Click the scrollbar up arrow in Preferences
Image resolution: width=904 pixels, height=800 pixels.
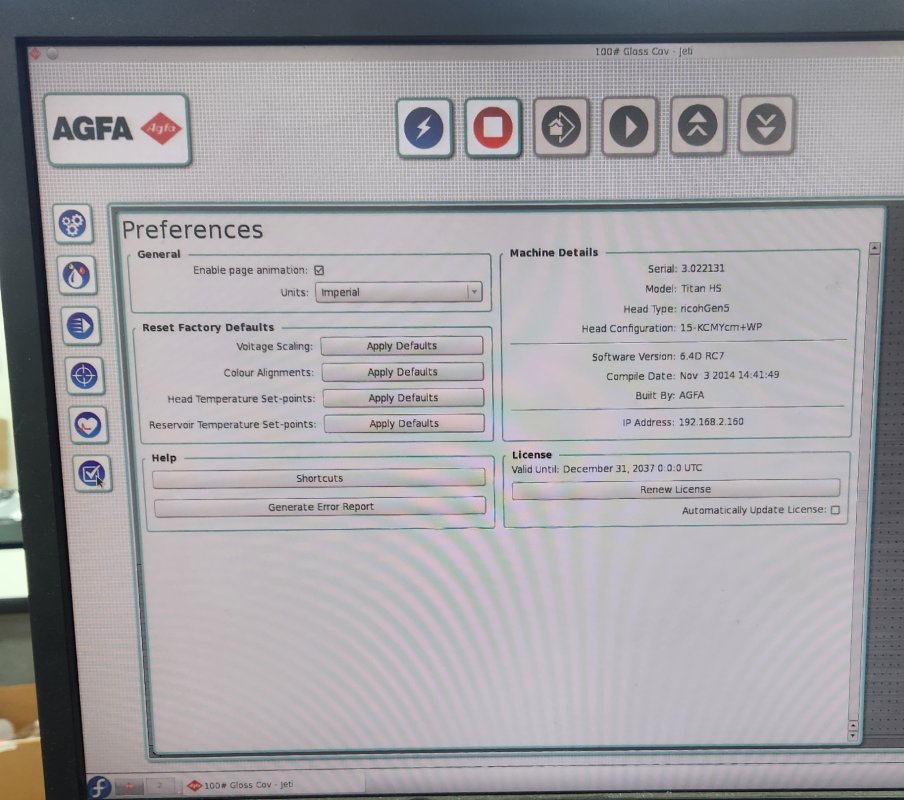tap(875, 248)
